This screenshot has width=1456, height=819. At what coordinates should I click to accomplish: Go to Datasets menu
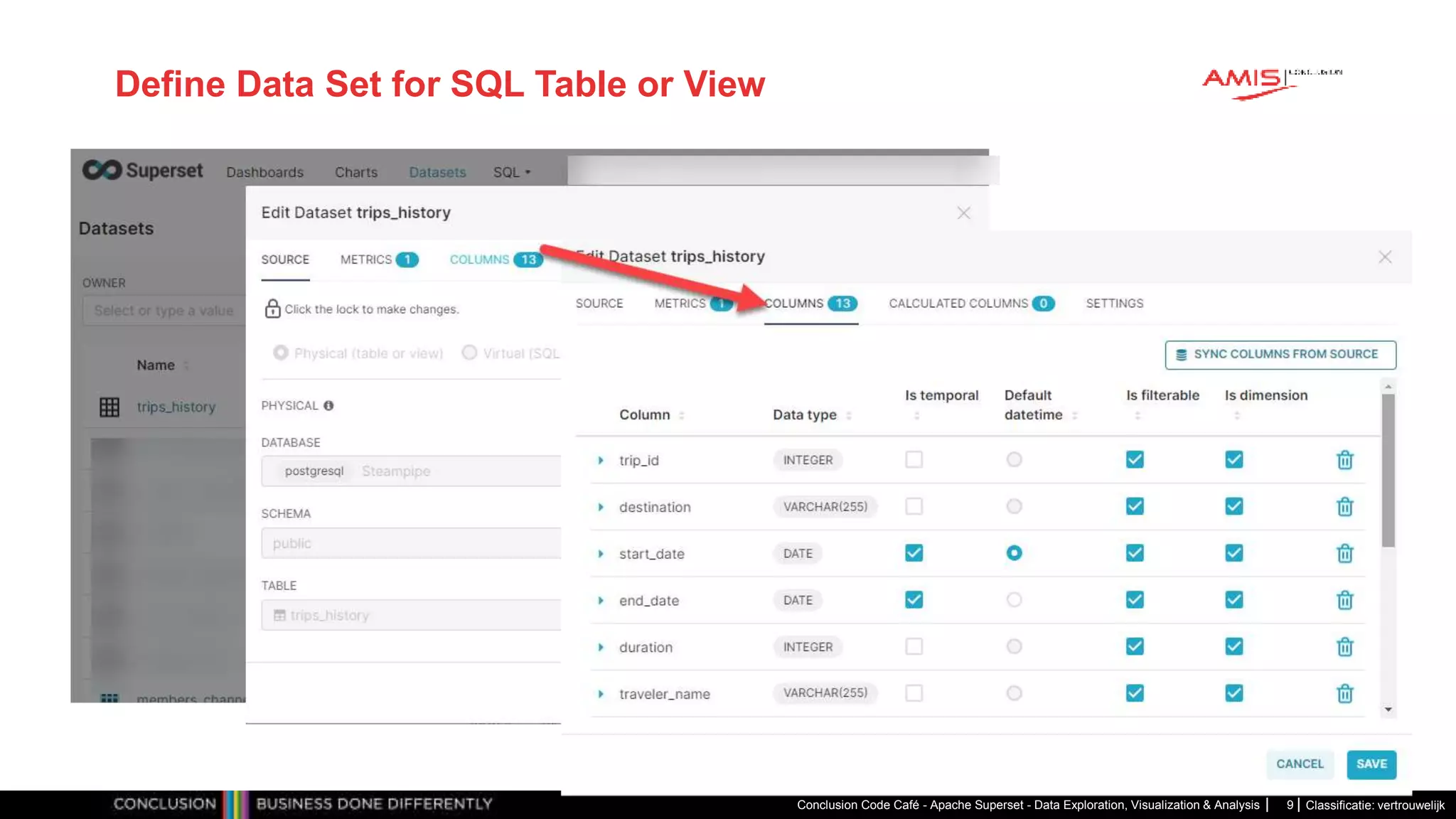(437, 172)
